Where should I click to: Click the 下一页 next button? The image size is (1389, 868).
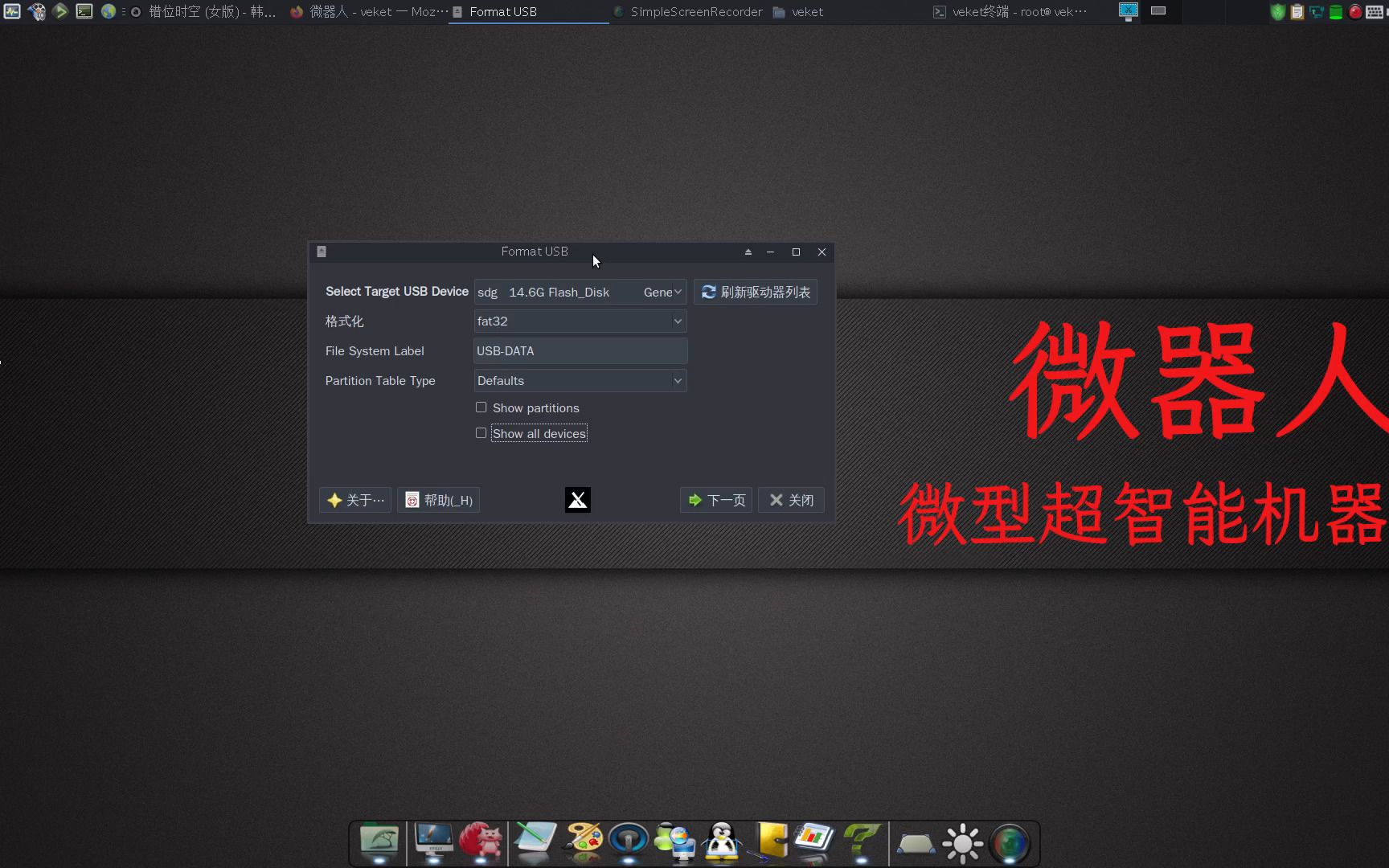coord(716,500)
